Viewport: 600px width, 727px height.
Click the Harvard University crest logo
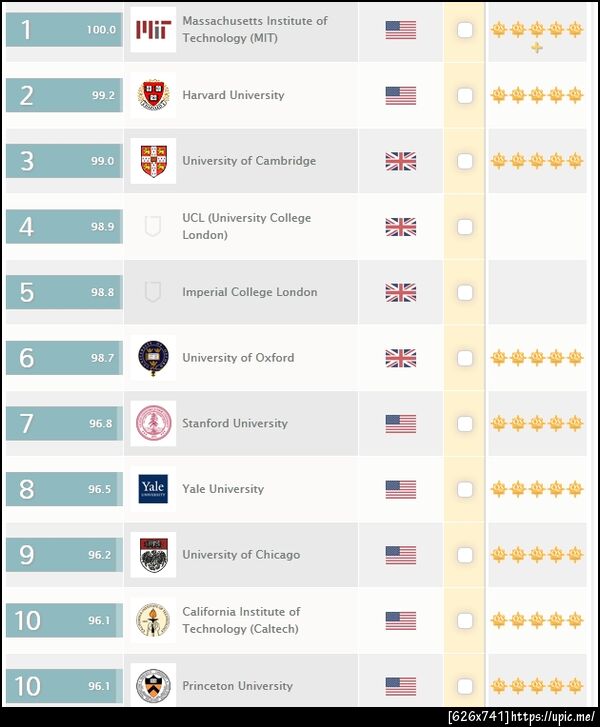(153, 95)
